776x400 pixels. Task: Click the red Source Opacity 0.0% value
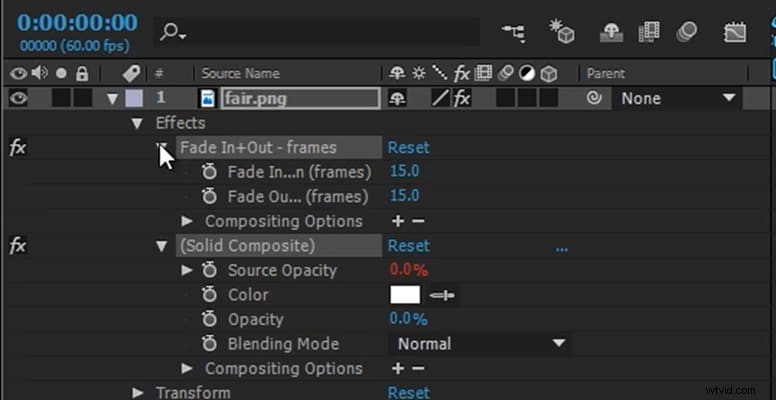click(x=409, y=270)
